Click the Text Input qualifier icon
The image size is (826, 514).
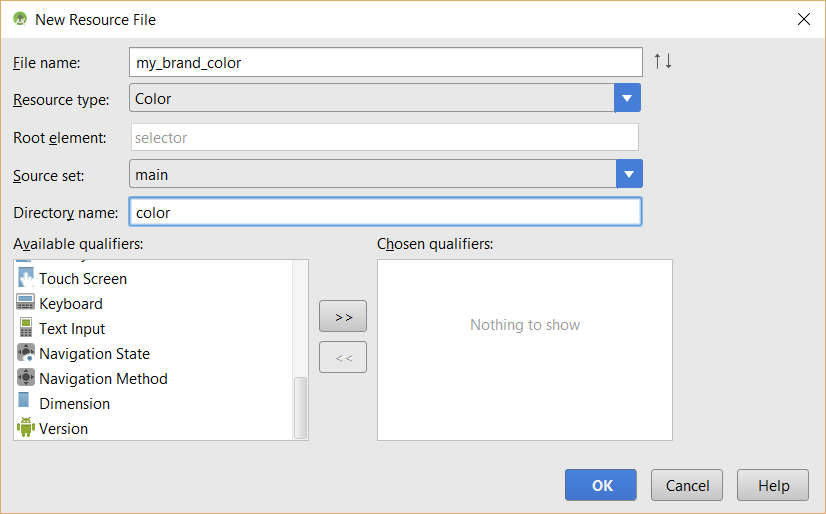point(26,328)
